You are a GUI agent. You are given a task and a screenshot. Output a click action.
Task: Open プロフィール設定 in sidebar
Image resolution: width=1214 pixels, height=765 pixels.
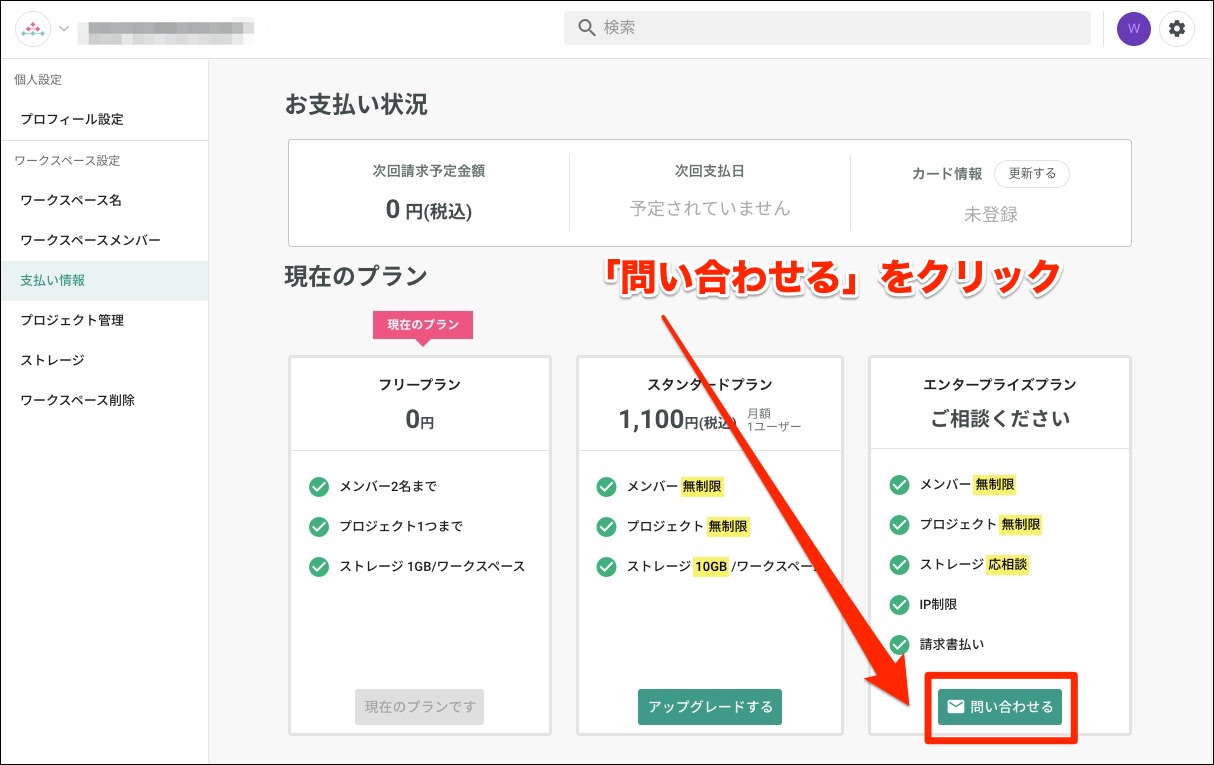click(x=72, y=119)
